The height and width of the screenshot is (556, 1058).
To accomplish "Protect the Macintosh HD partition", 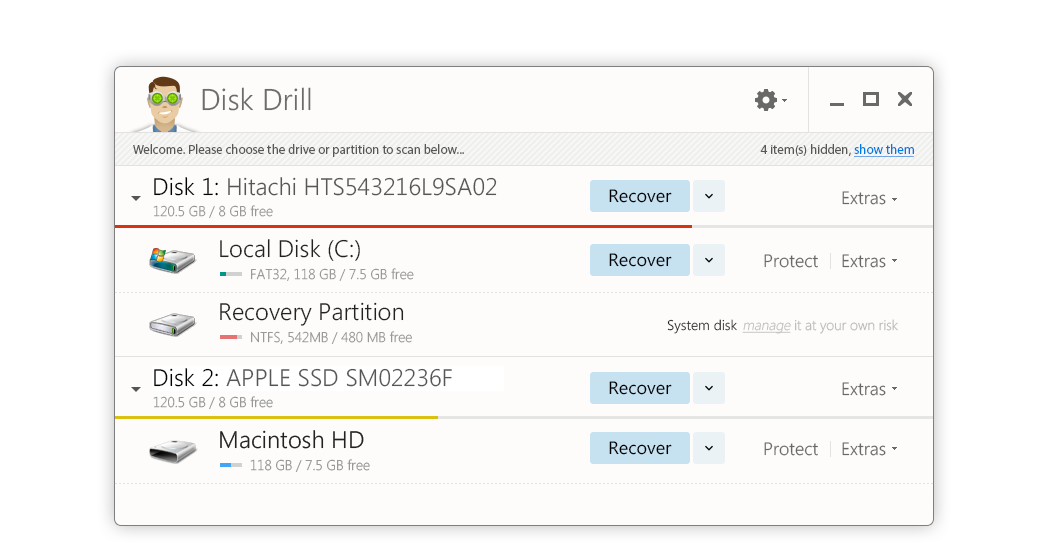I will pos(790,449).
